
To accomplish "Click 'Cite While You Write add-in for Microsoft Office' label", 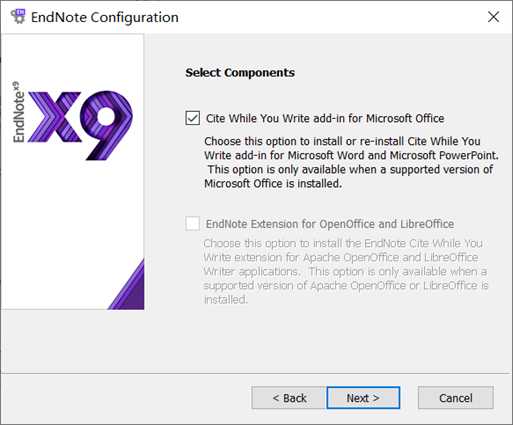I will pos(325,118).
